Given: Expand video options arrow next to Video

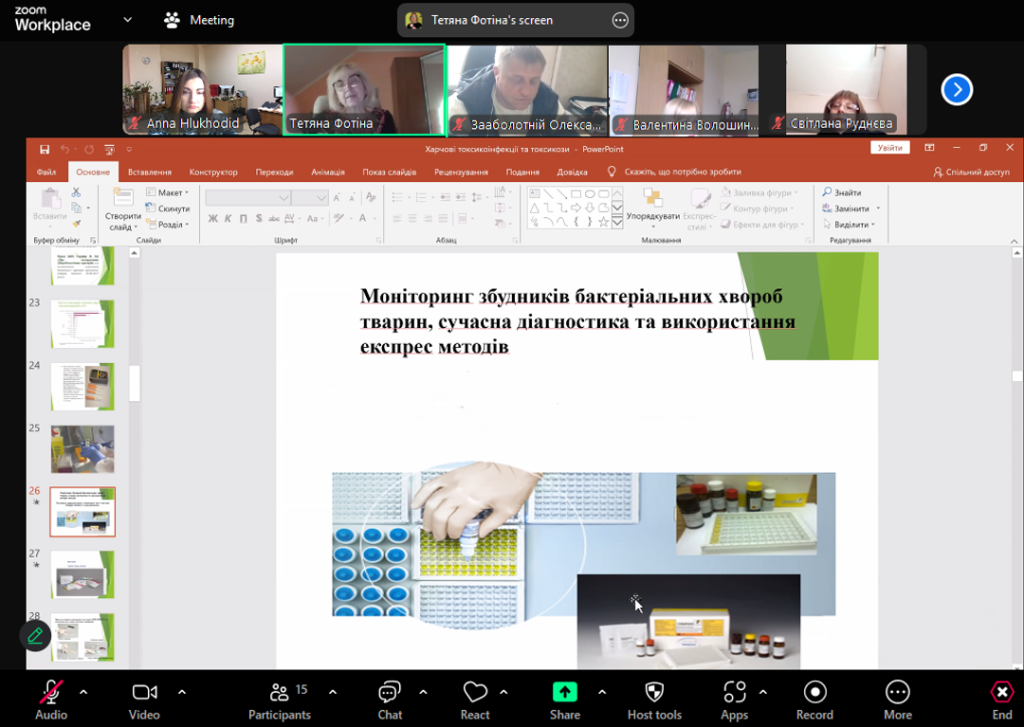Looking at the screenshot, I should [182, 691].
